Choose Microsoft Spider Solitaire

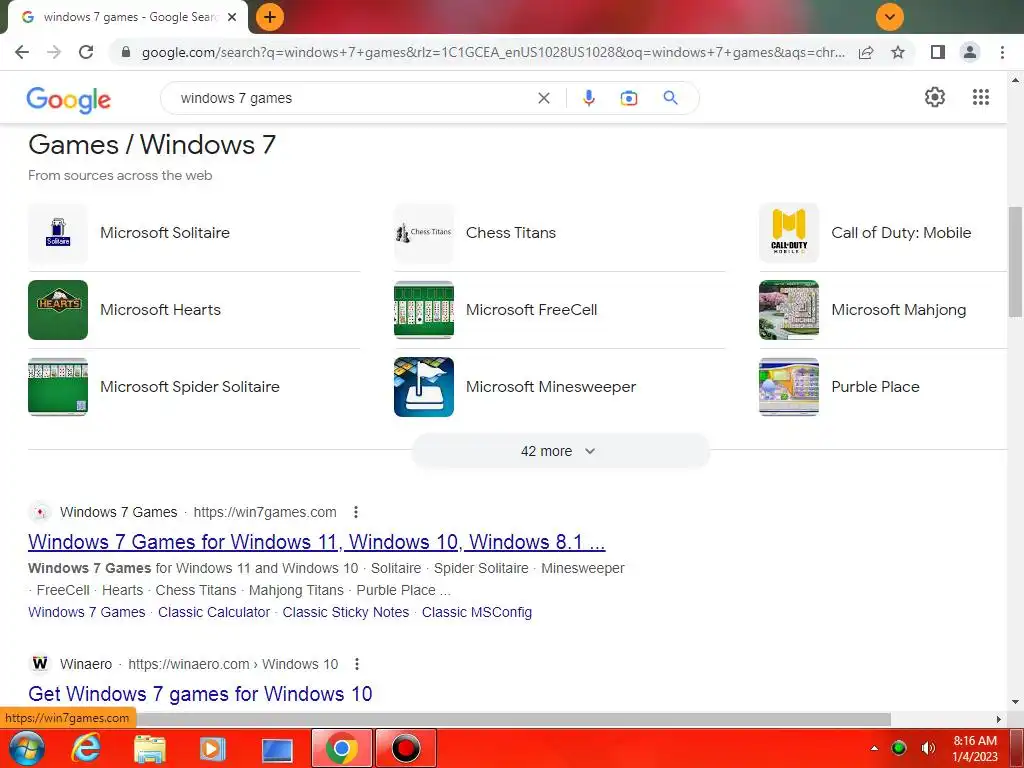coord(194,387)
